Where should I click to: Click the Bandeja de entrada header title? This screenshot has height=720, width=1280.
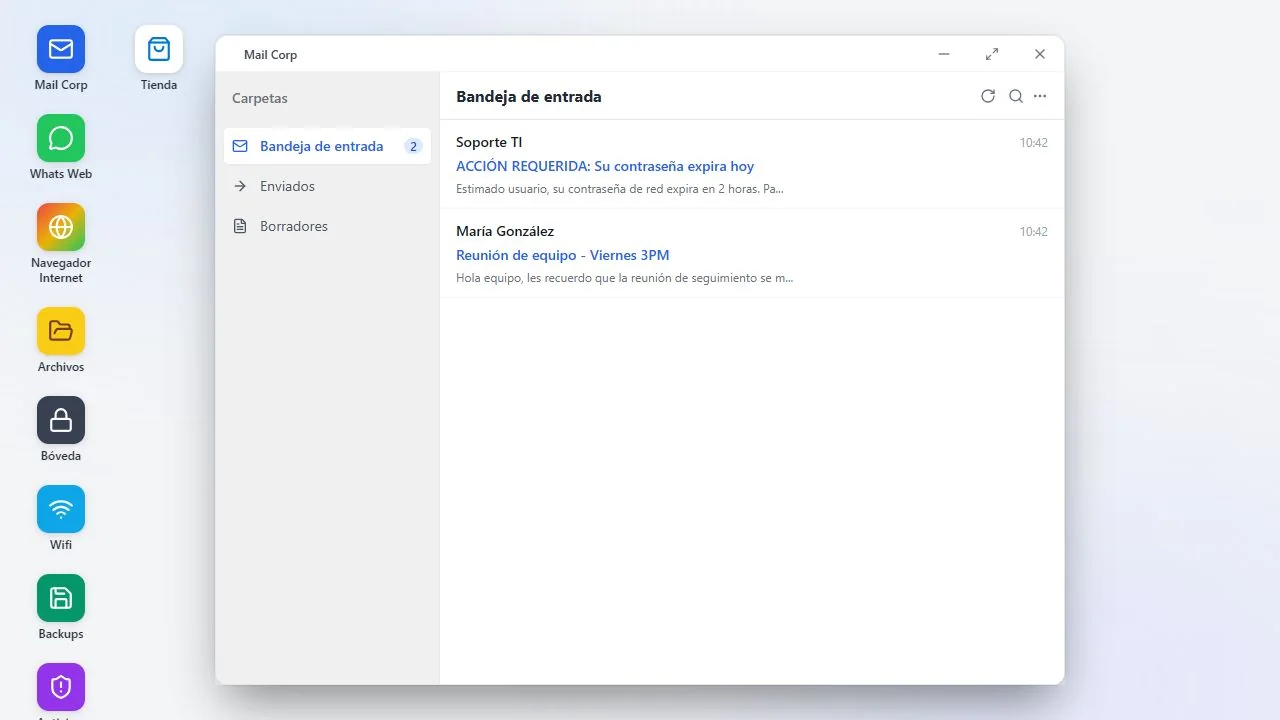529,97
